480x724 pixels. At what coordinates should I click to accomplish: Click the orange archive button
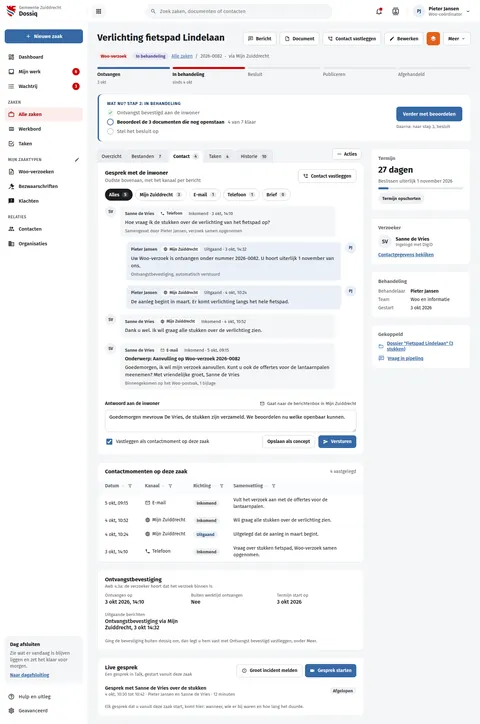pos(433,38)
